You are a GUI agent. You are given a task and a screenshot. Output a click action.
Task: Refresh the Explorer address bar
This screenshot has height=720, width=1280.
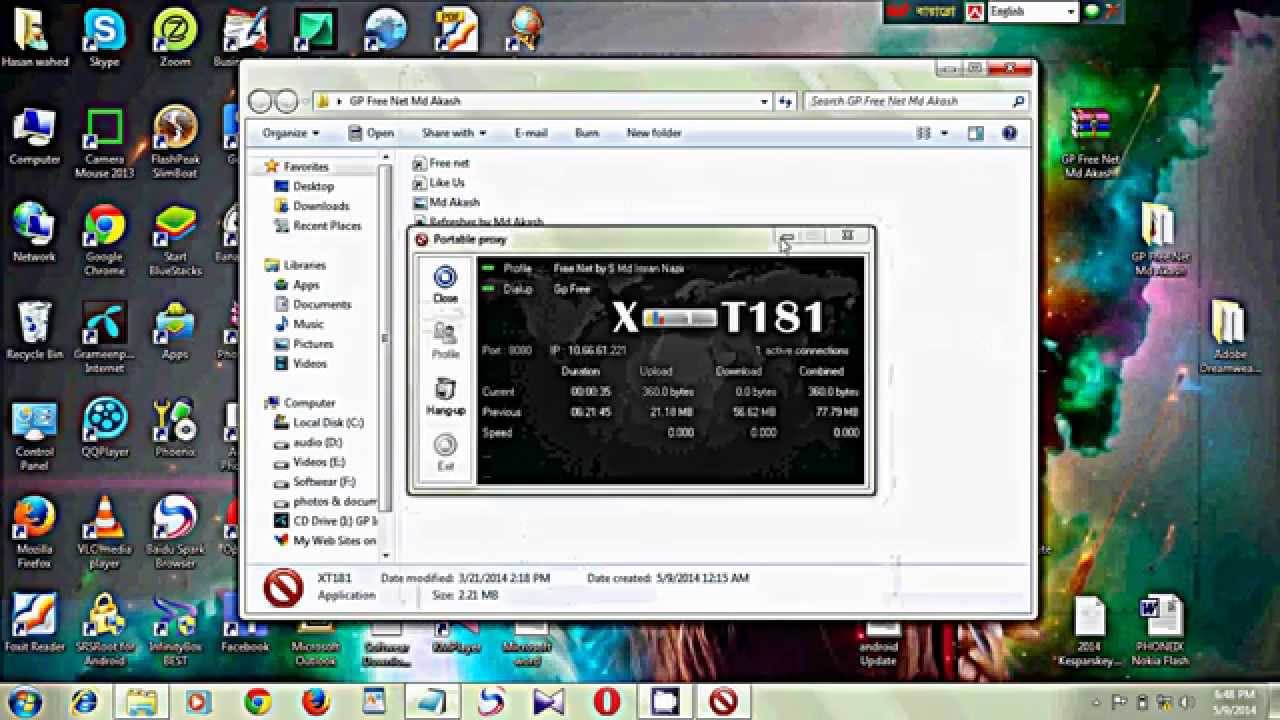tap(785, 101)
